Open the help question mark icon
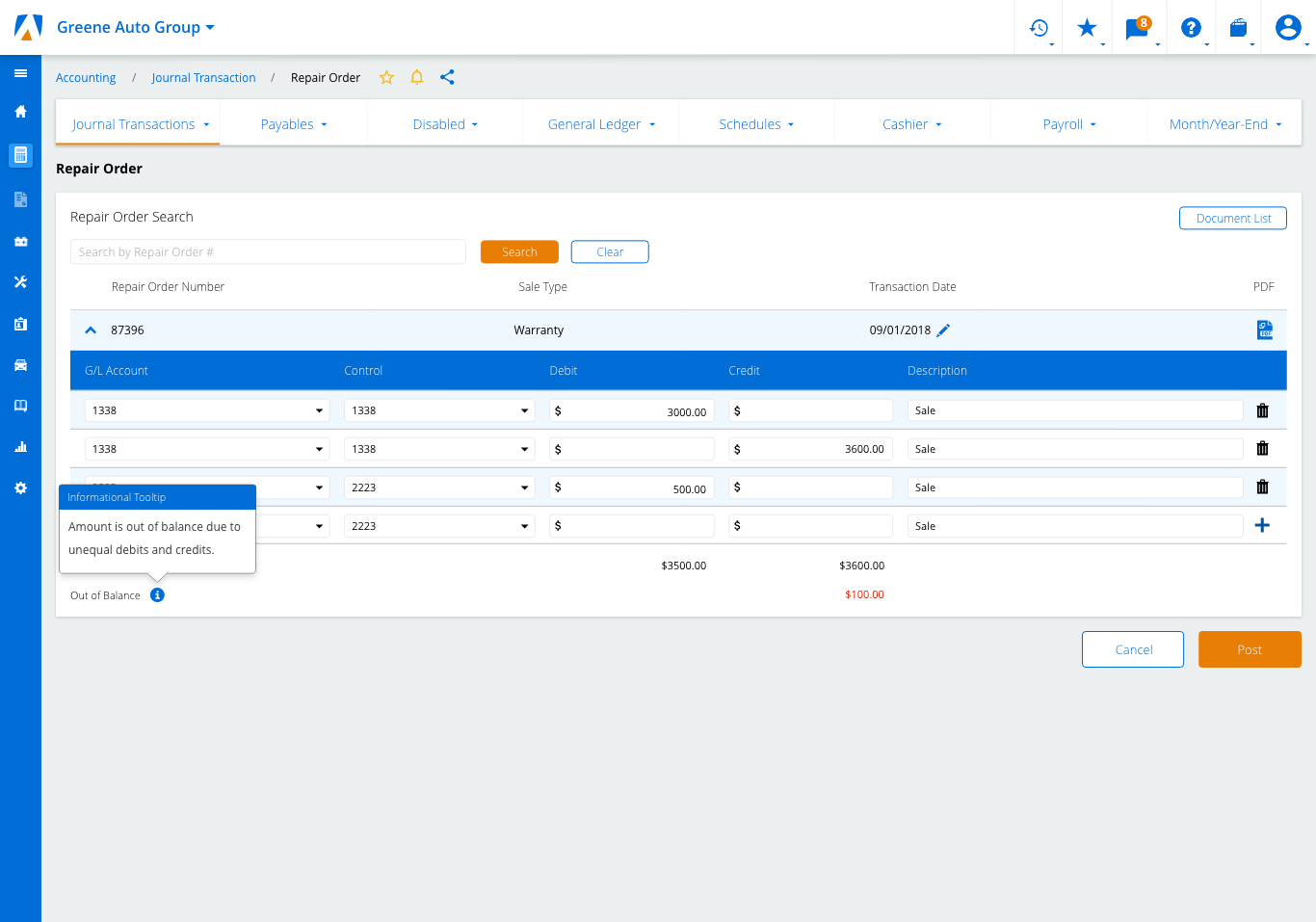The width and height of the screenshot is (1316, 922). (x=1191, y=28)
